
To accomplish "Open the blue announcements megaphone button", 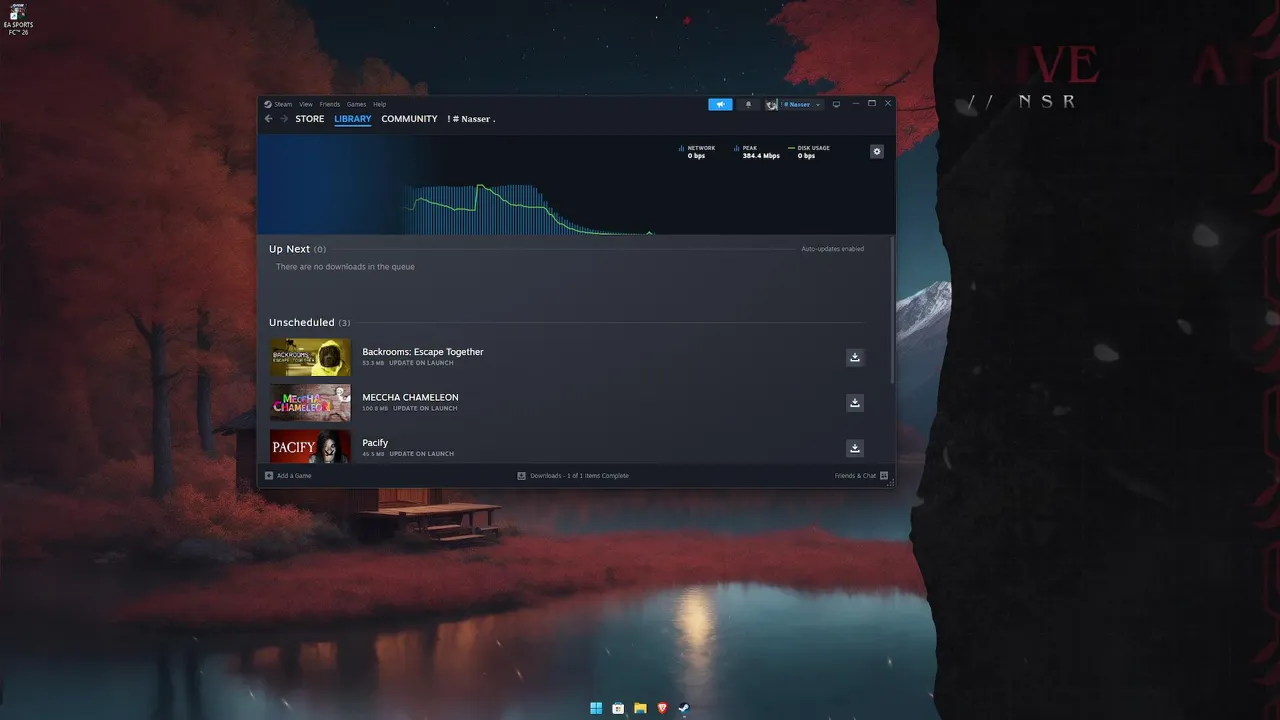I will tap(720, 104).
